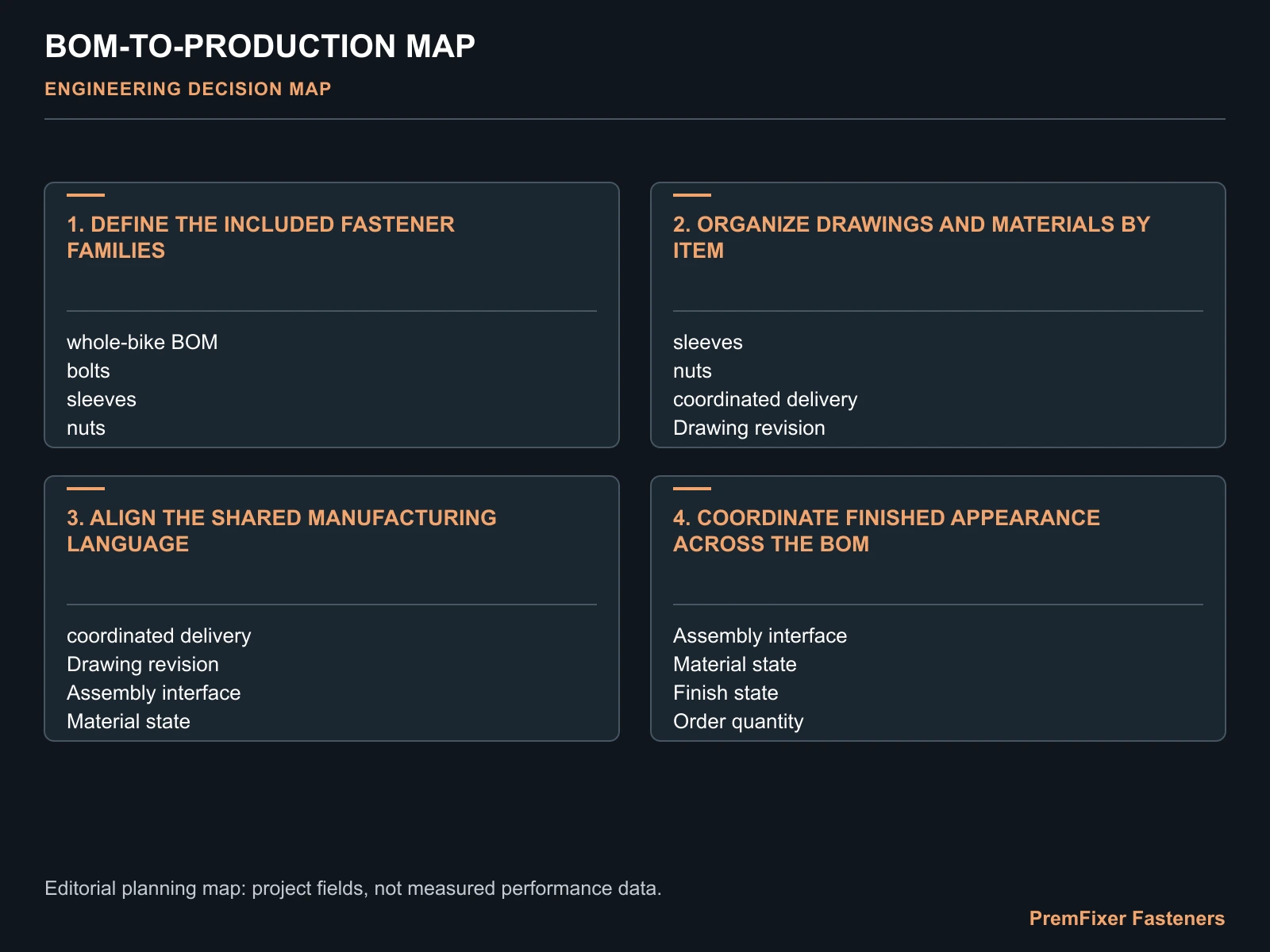The width and height of the screenshot is (1270, 952).
Task: Click "nuts" under Define the Included Fastener Families
Action: tap(86, 428)
